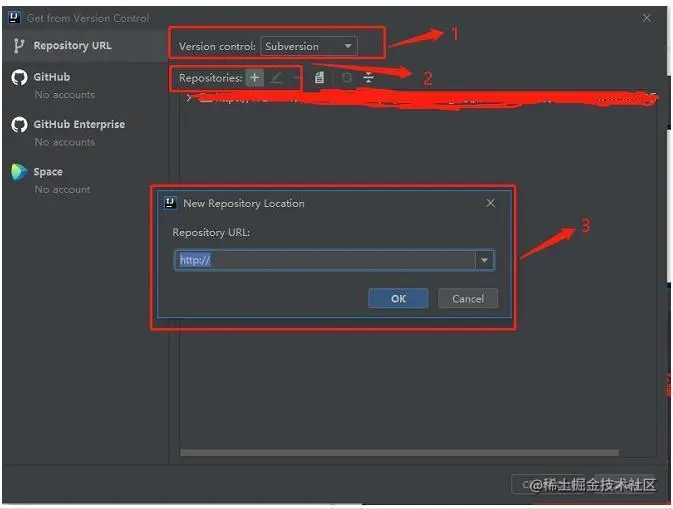
Task: Select Repository URL in the sidebar
Action: tap(85, 45)
